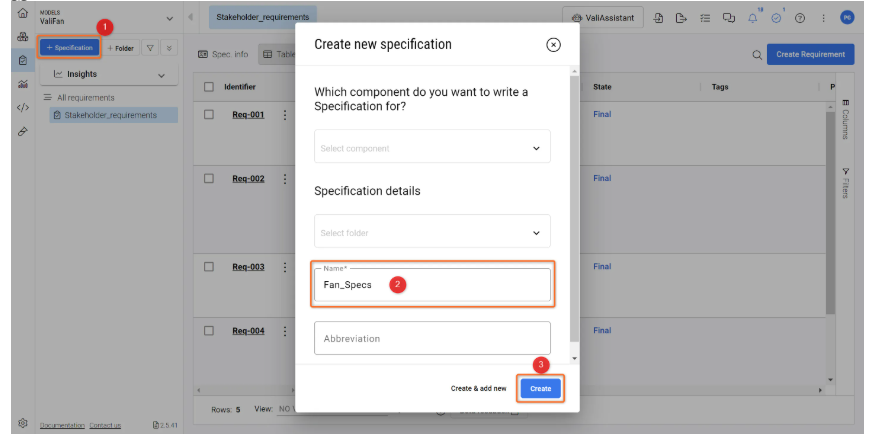
Task: Select Stakeholder_requirements in the tree
Action: point(110,115)
